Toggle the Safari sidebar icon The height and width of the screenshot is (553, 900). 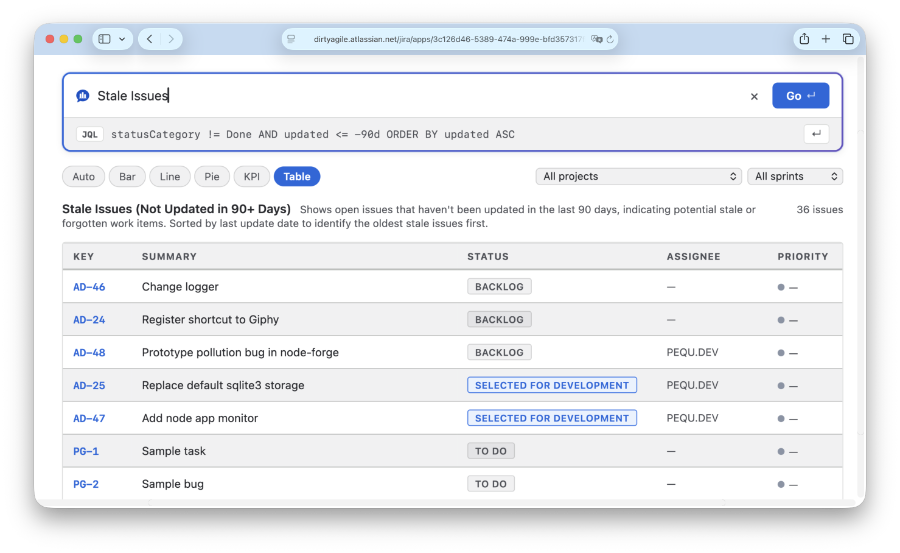(104, 39)
